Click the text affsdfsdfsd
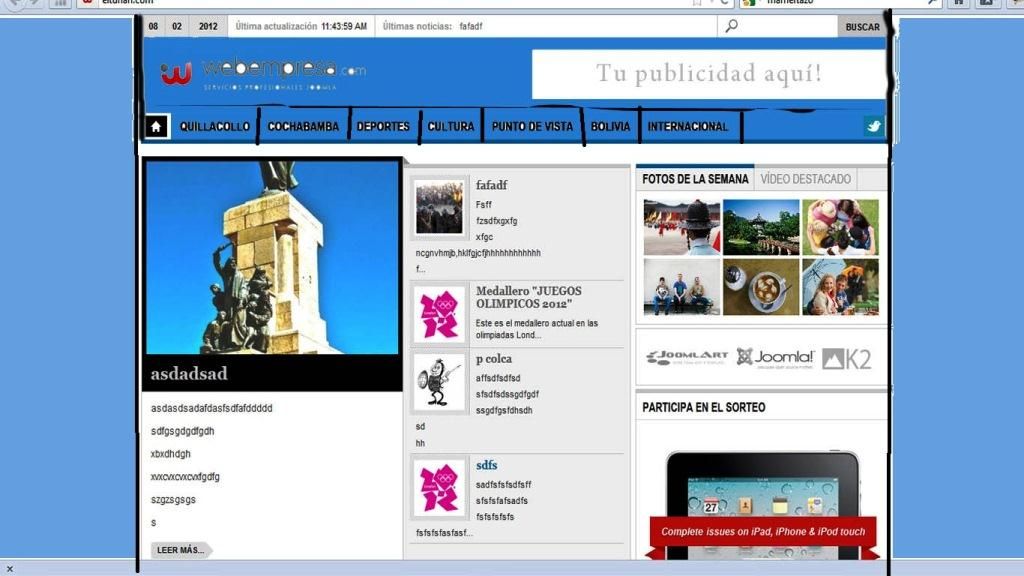The width and height of the screenshot is (1024, 576). pos(498,378)
